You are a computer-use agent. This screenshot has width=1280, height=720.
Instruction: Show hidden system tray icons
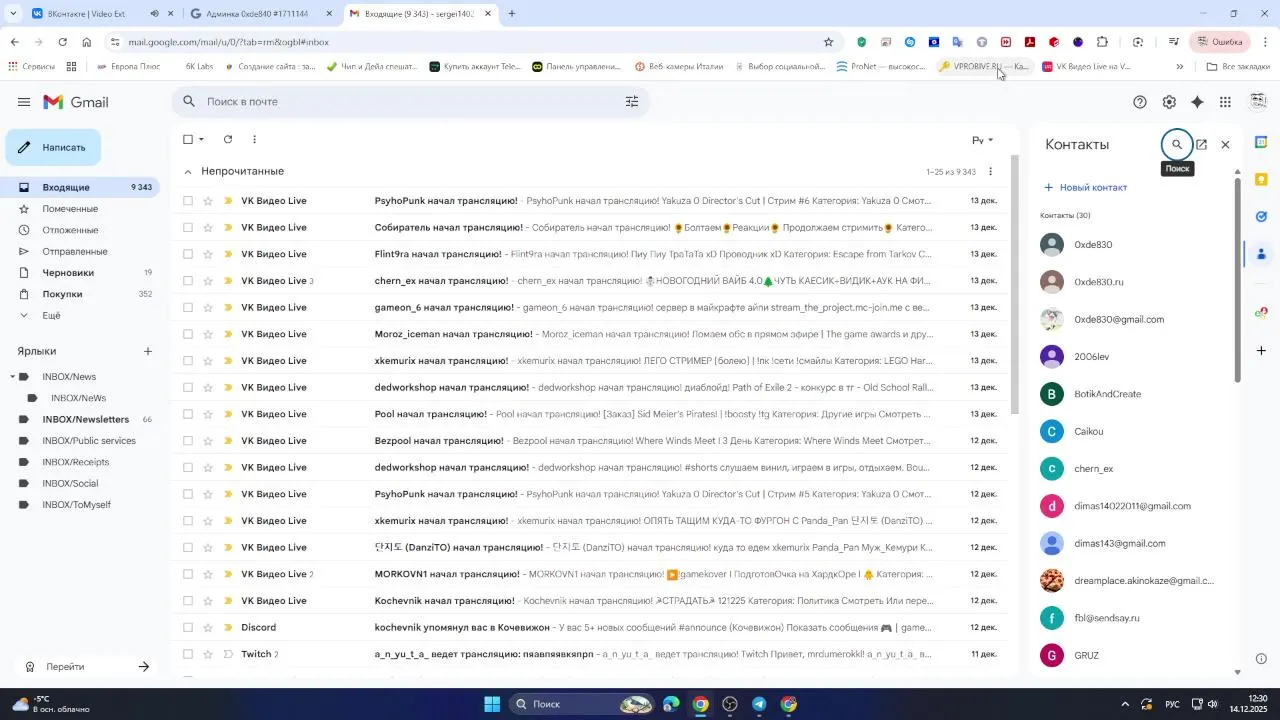click(1125, 704)
